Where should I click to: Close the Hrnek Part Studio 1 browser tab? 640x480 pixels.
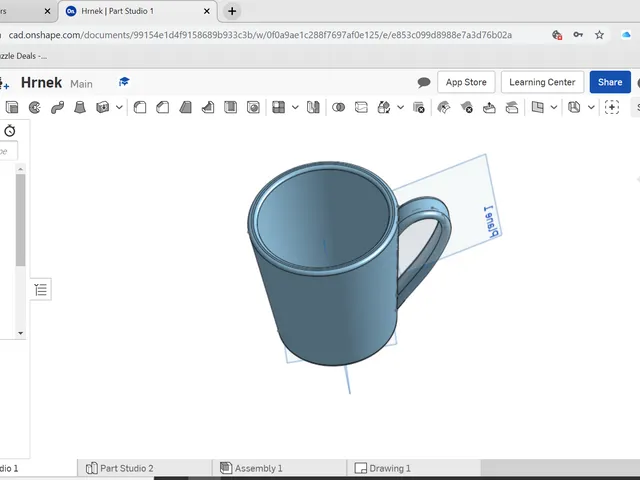pyautogui.click(x=207, y=11)
